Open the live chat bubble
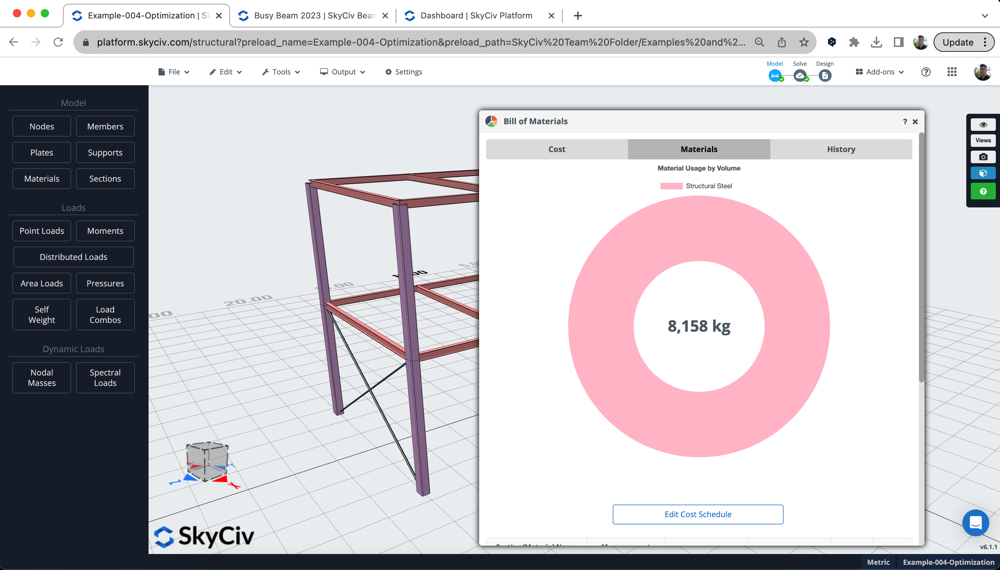The width and height of the screenshot is (1000, 570). [975, 523]
